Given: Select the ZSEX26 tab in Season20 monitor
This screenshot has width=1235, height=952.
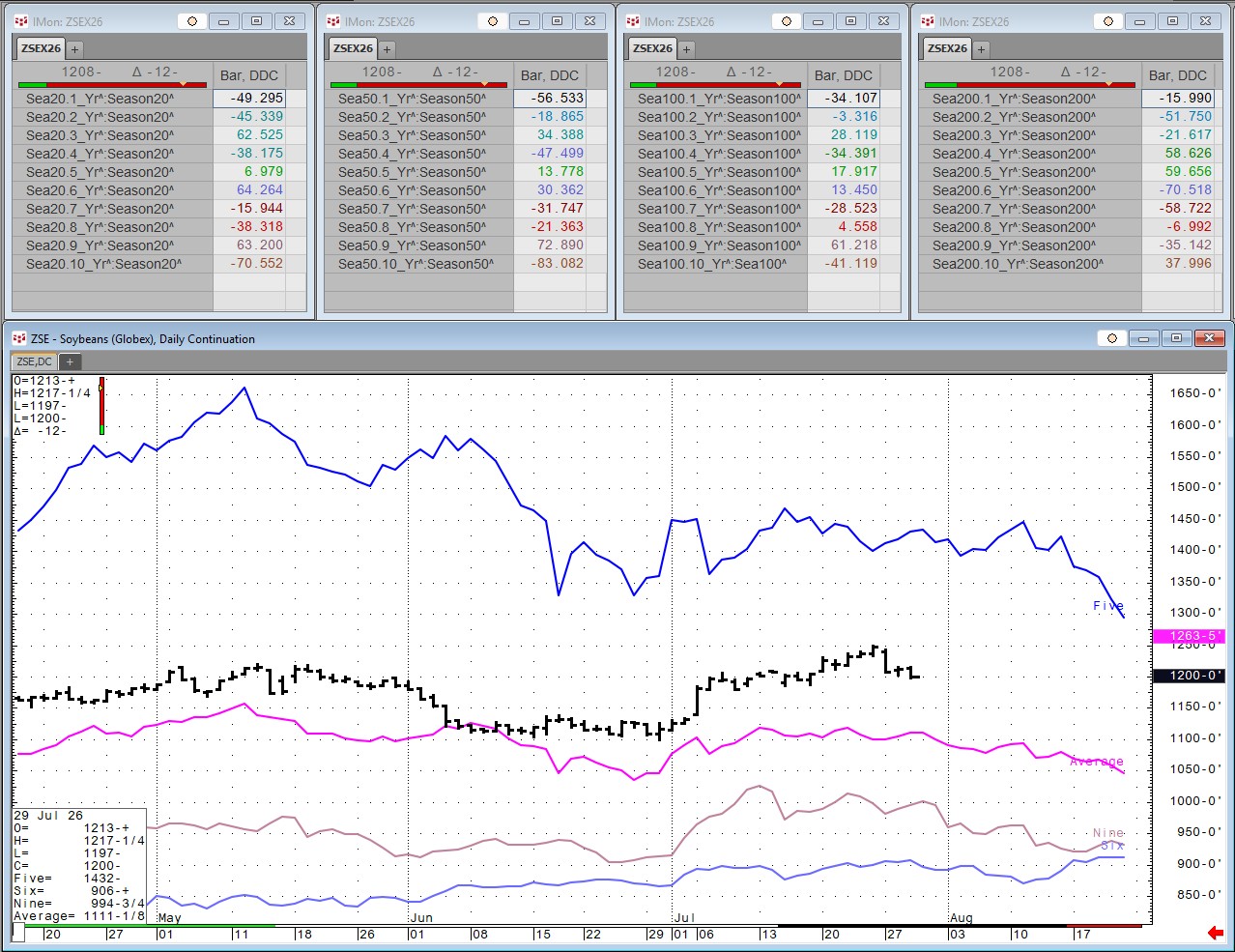Looking at the screenshot, I should tap(41, 48).
